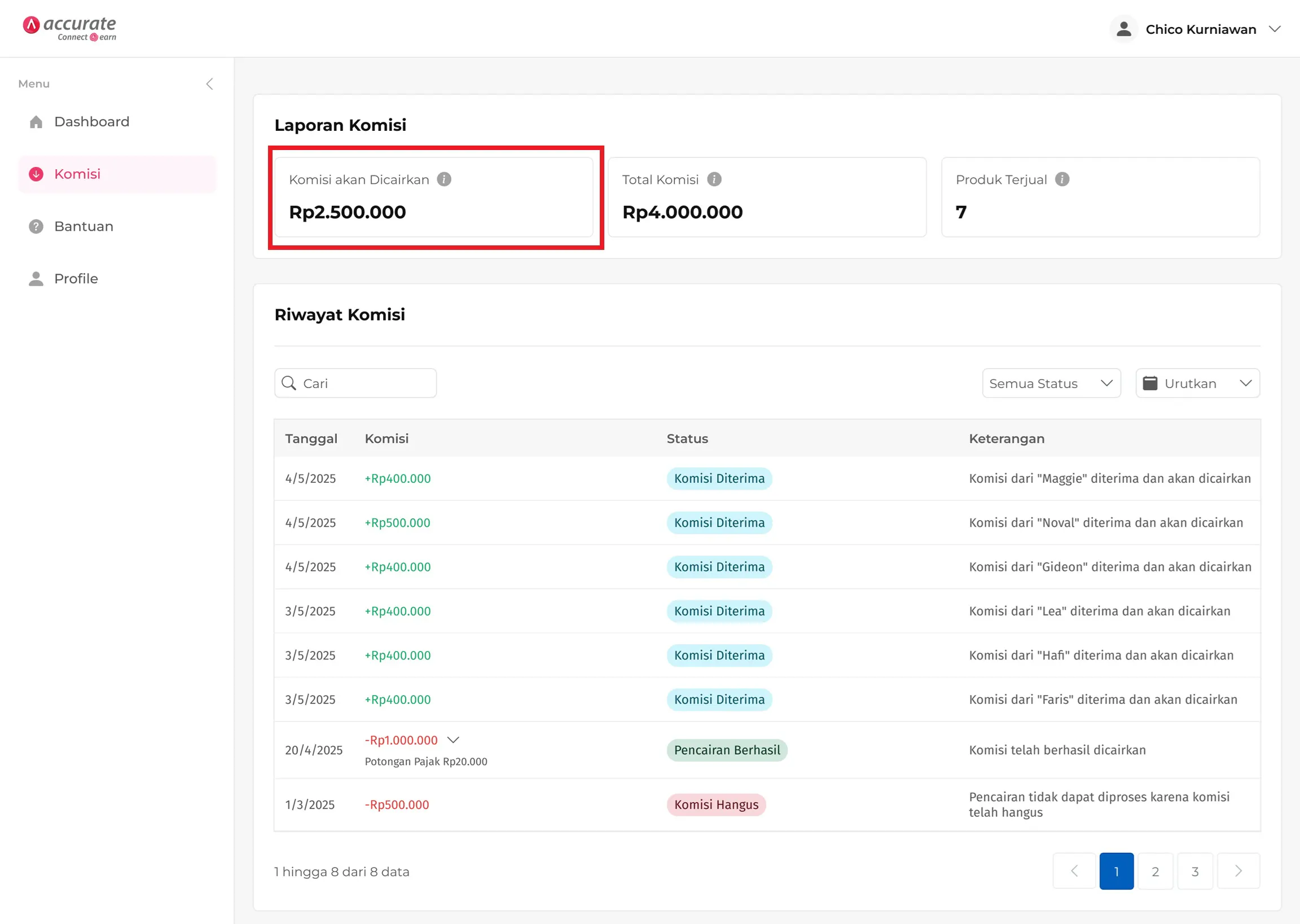Open the Bantuan menu item
The height and width of the screenshot is (924, 1300).
[117, 226]
